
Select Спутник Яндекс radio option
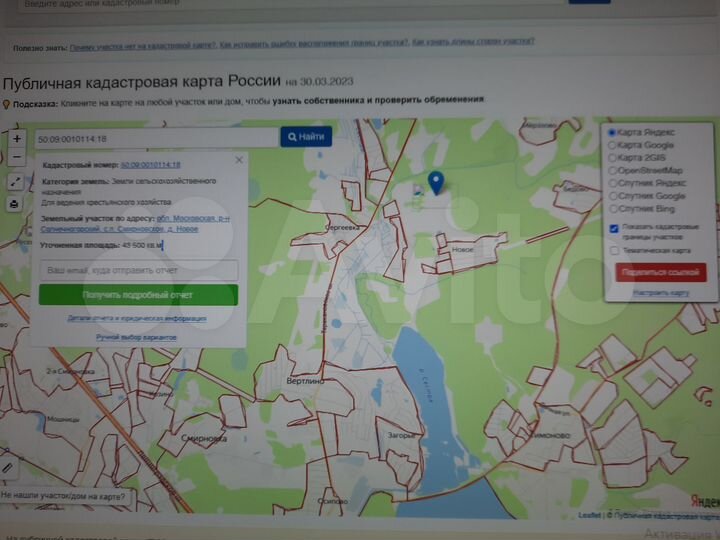(x=612, y=183)
